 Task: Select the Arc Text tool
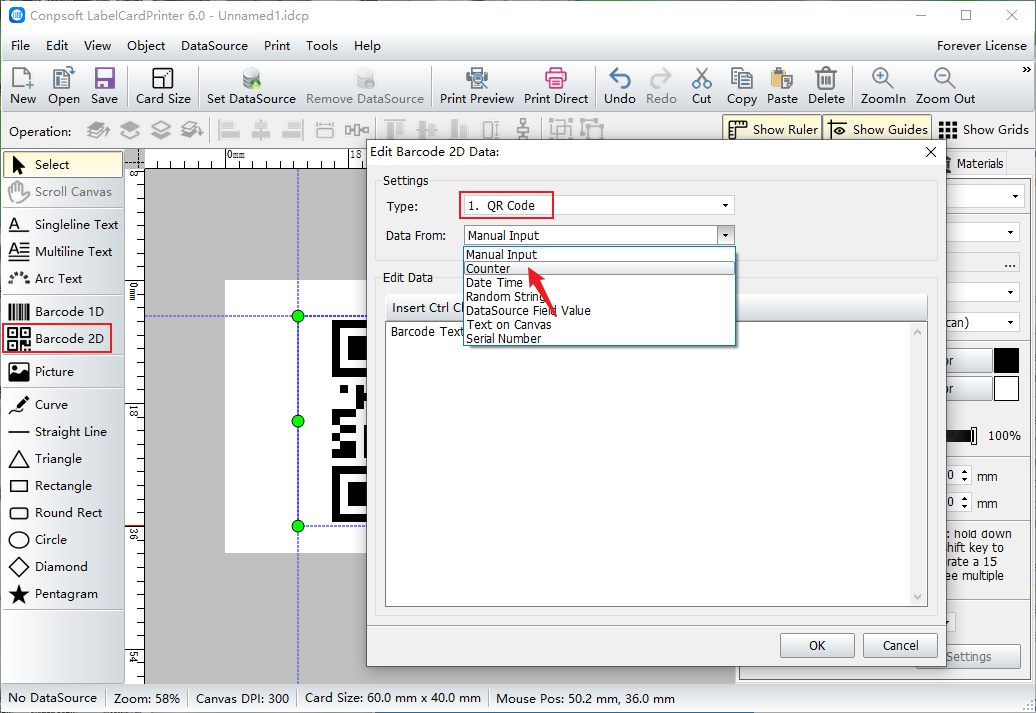(63, 279)
